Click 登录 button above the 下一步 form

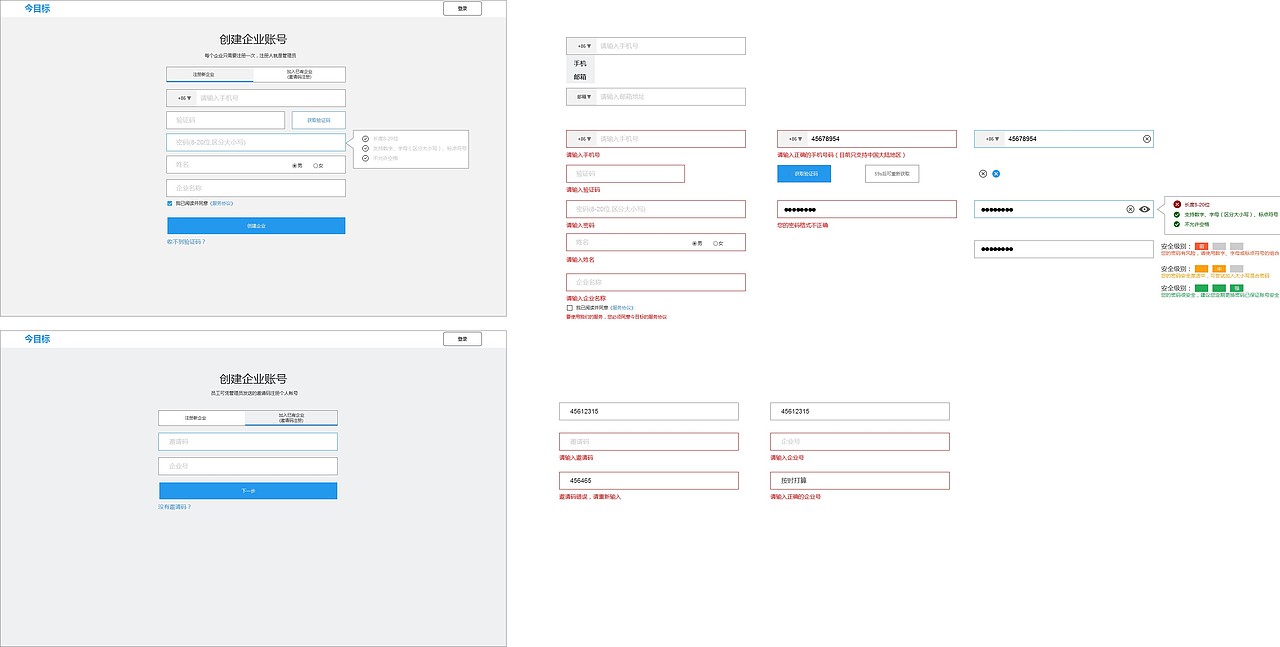pyautogui.click(x=462, y=339)
